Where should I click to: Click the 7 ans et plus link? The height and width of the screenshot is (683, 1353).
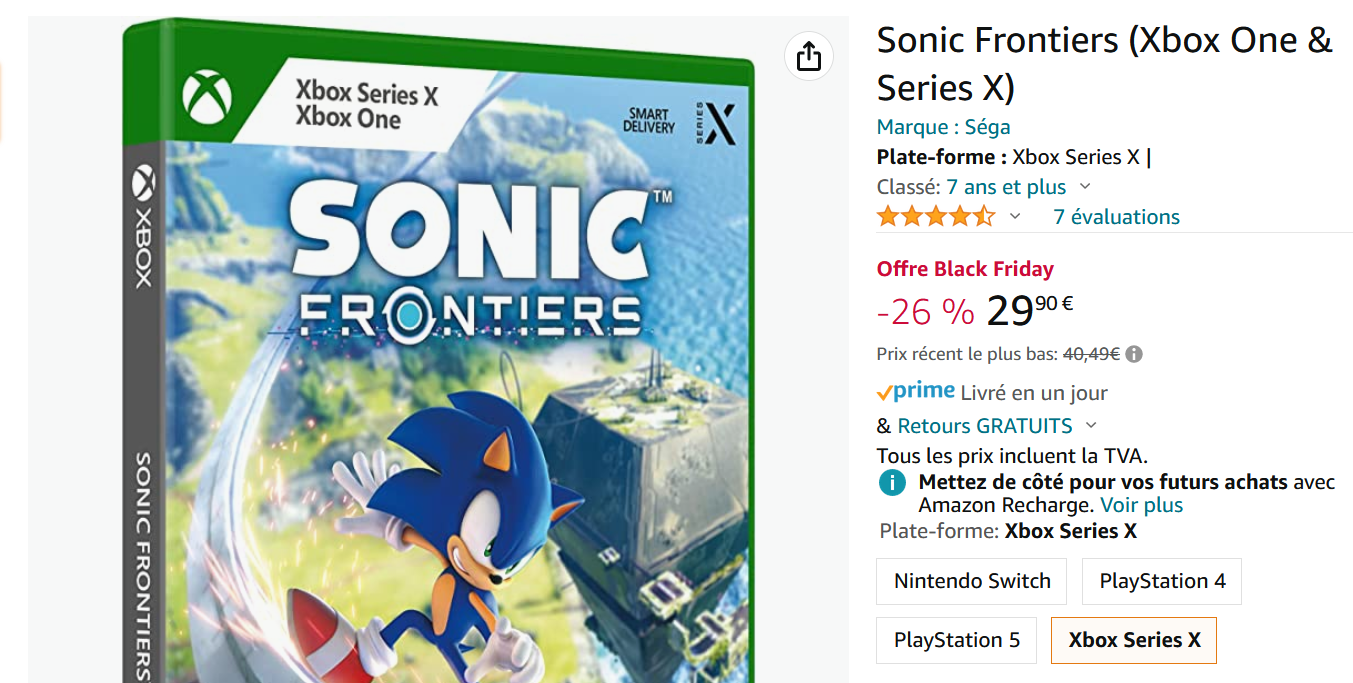(1006, 187)
